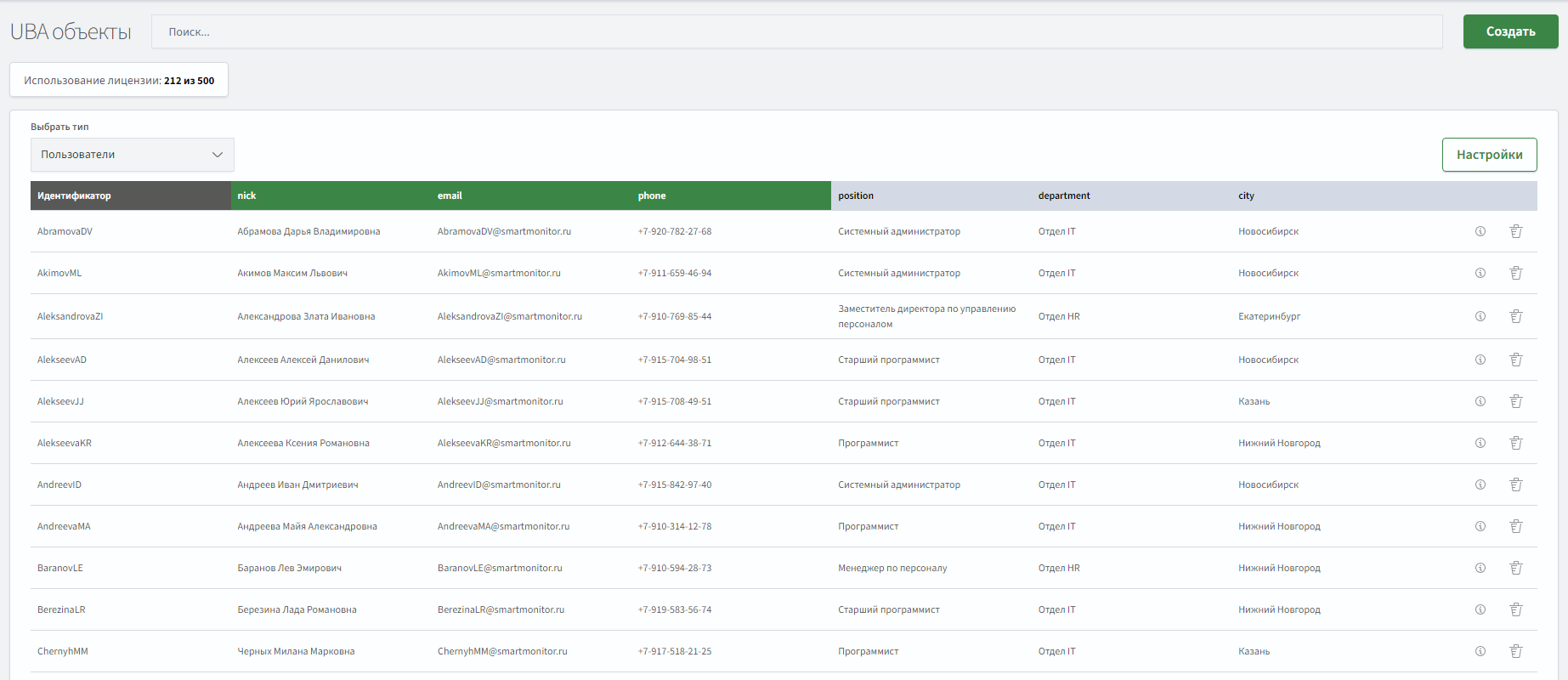Open info for BaranovLE row

[1480, 568]
